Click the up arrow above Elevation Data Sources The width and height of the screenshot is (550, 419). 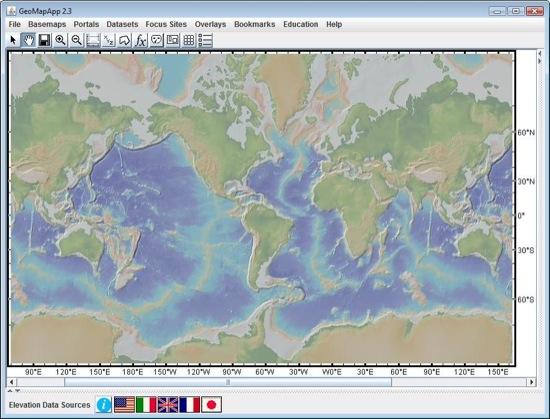[10, 391]
